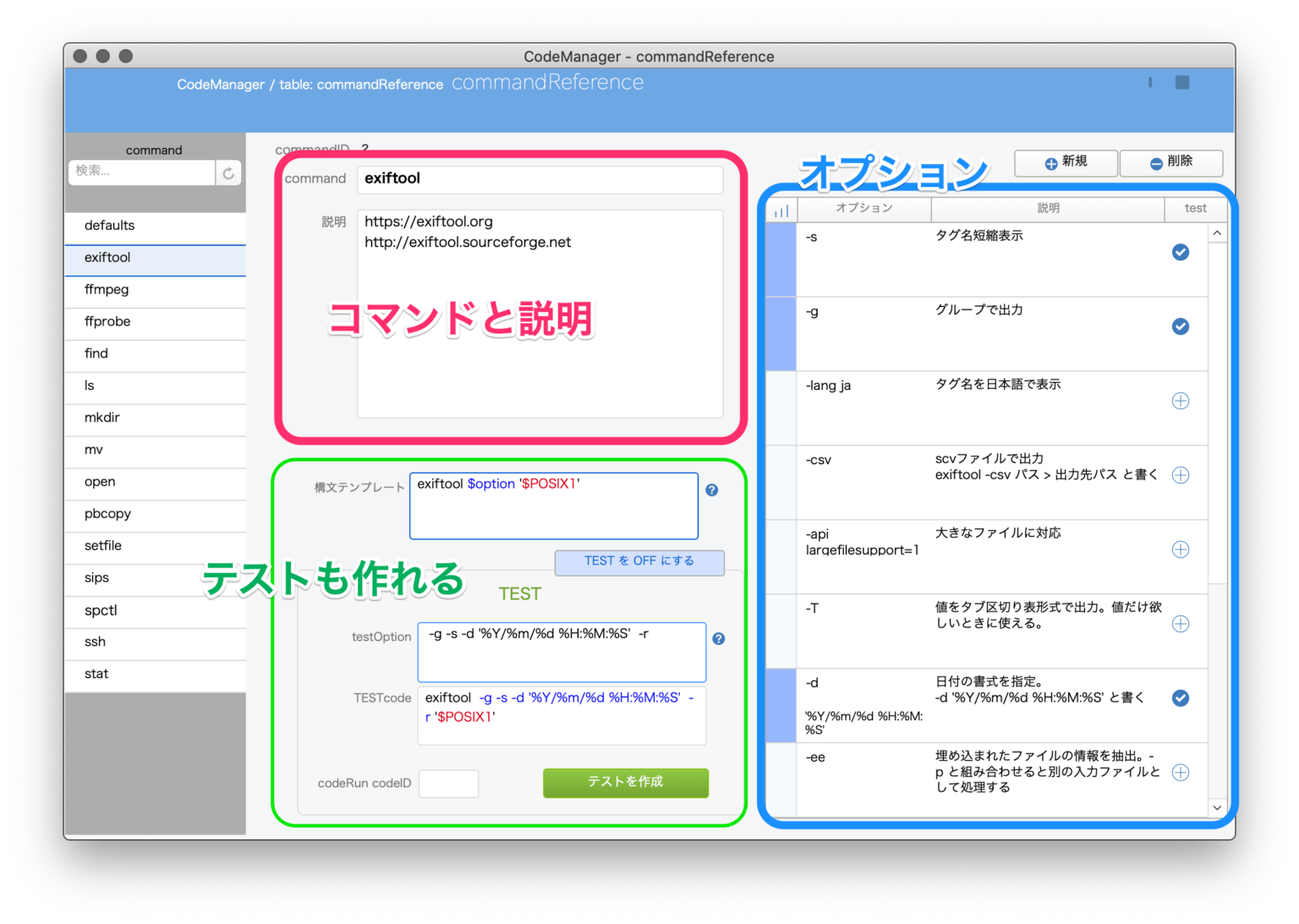Click the -ee option cell

(x=863, y=780)
